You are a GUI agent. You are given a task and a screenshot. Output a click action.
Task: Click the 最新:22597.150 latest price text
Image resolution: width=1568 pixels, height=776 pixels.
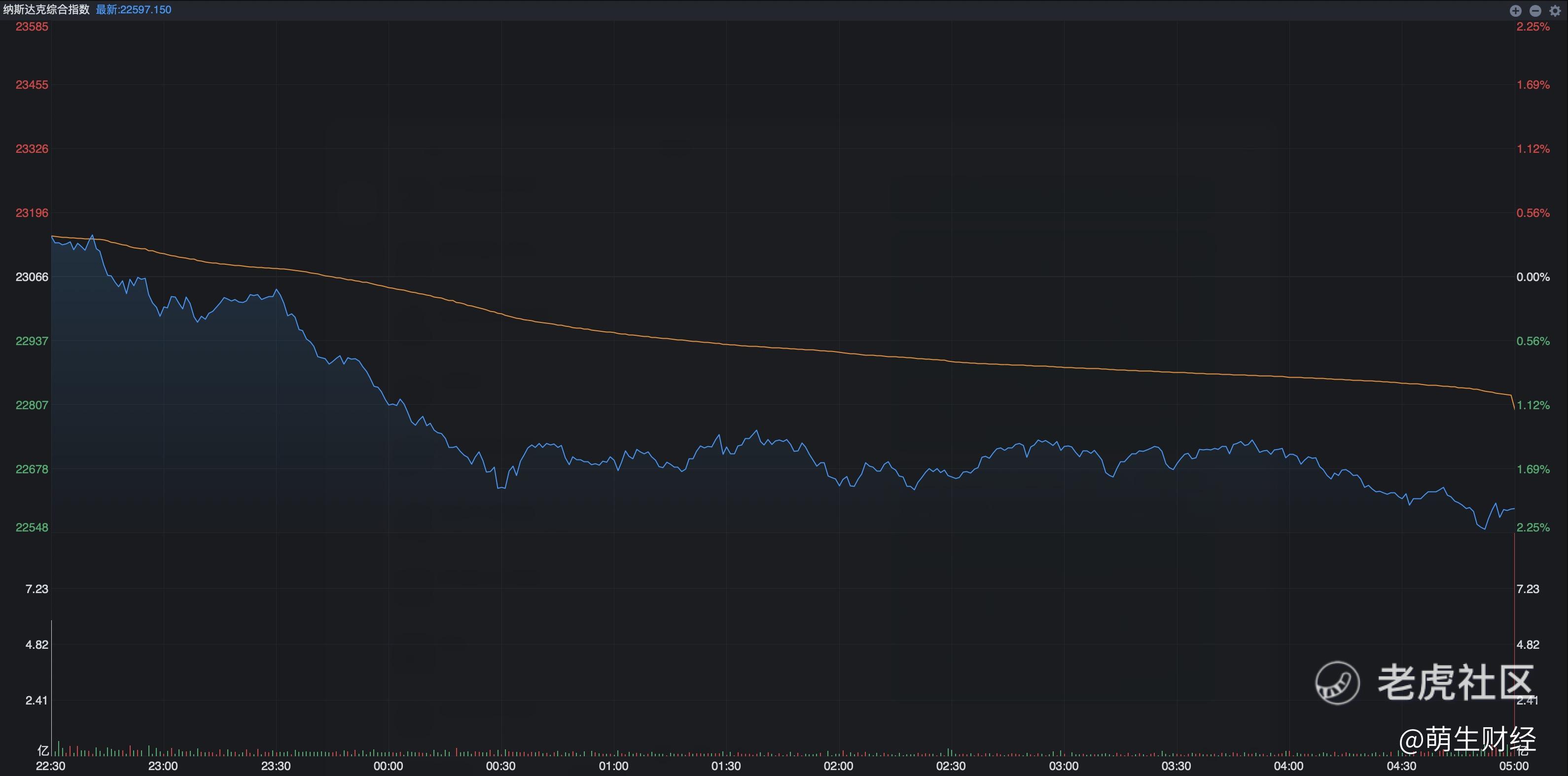[133, 10]
